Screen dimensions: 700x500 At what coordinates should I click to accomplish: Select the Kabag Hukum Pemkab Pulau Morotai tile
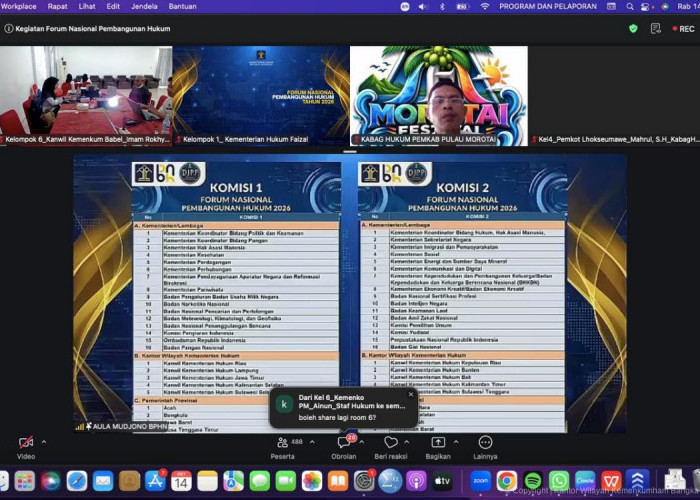click(438, 96)
